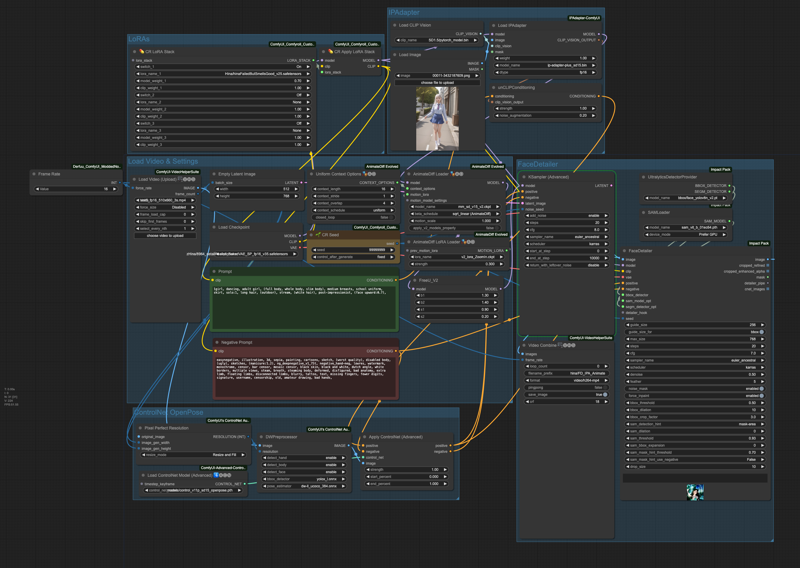Adjust b1 value in FreeU_V2
Viewport: 800px width, 568px height.
point(457,295)
